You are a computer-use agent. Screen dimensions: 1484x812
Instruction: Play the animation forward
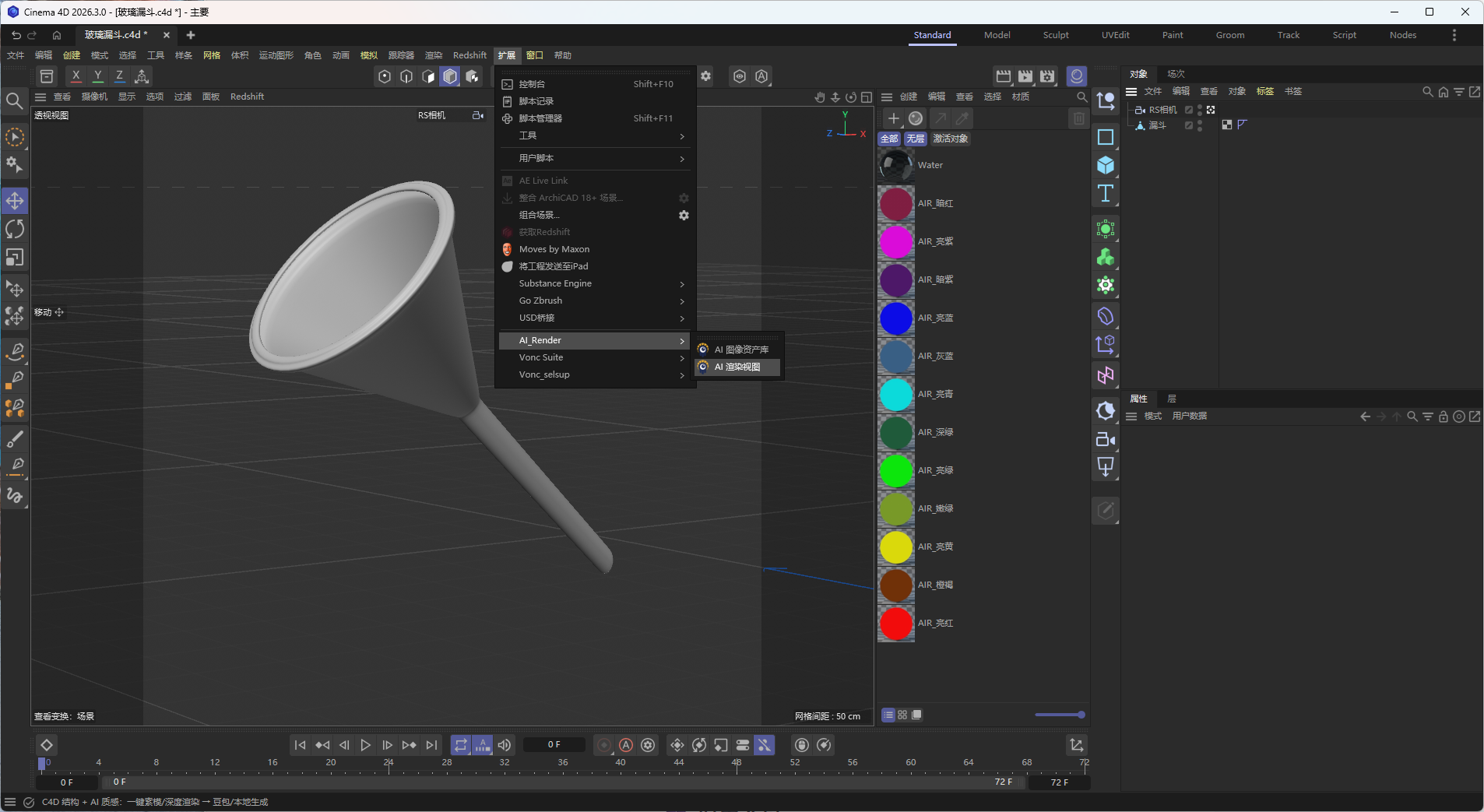pyautogui.click(x=365, y=745)
